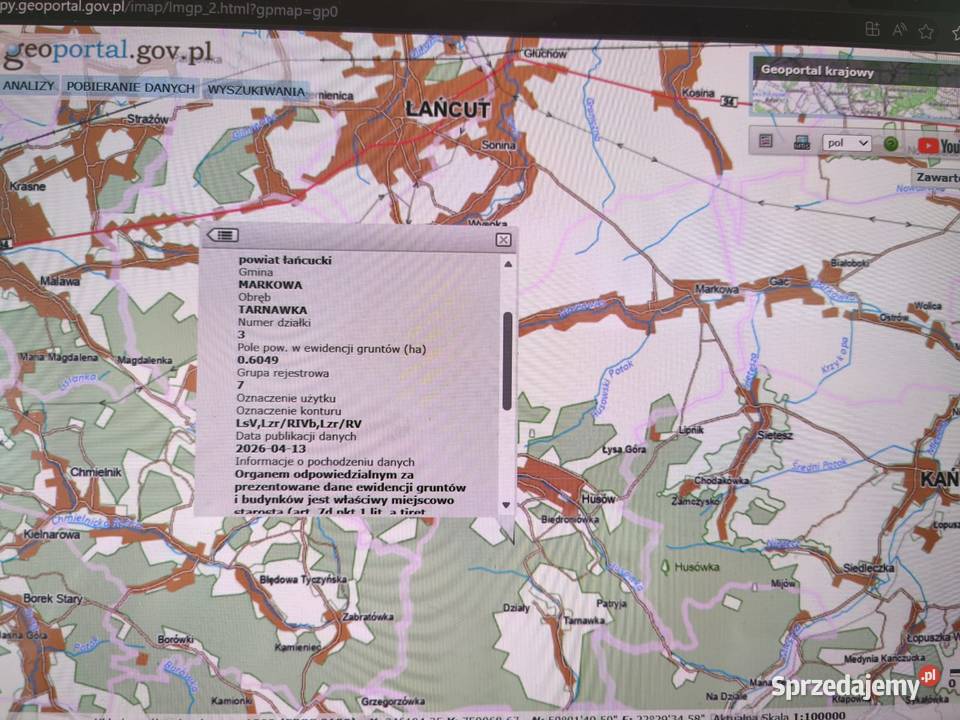Open the green help question-mark icon
The image size is (960, 720).
tap(891, 144)
